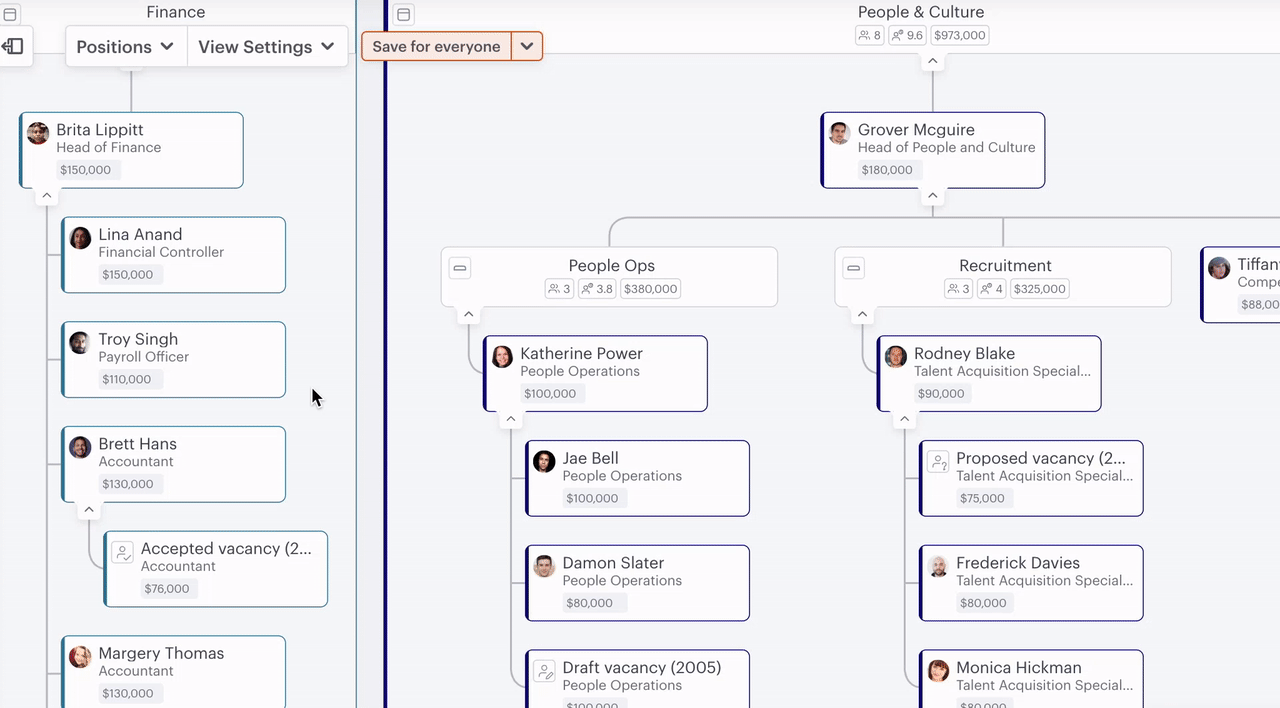Click the Save for everyone button
Viewport: 1280px width, 708px height.
coord(436,46)
